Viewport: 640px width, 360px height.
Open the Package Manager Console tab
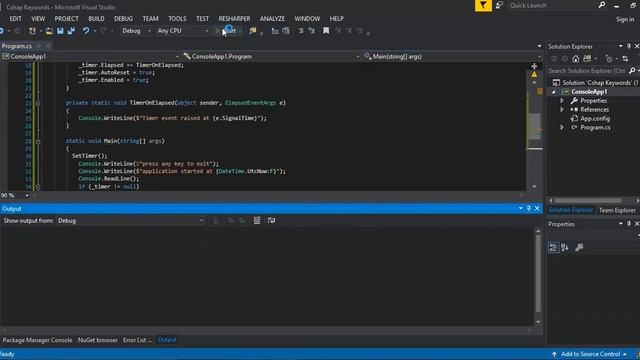(x=37, y=340)
